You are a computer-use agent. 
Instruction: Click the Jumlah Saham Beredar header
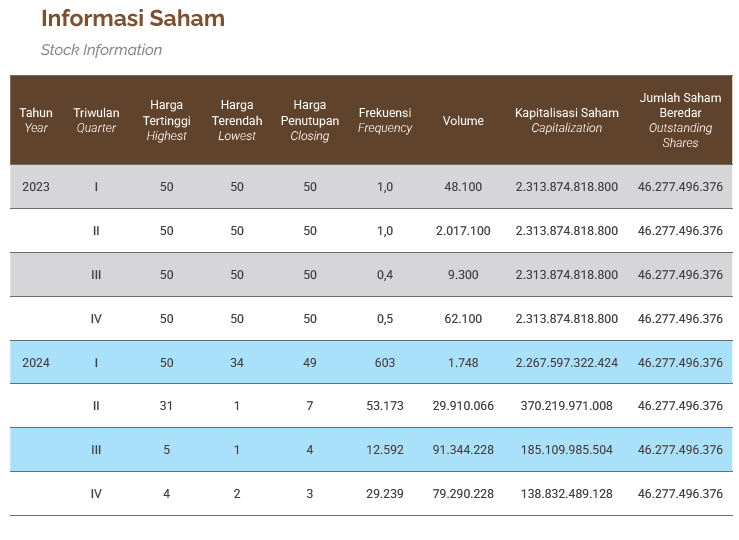(680, 120)
